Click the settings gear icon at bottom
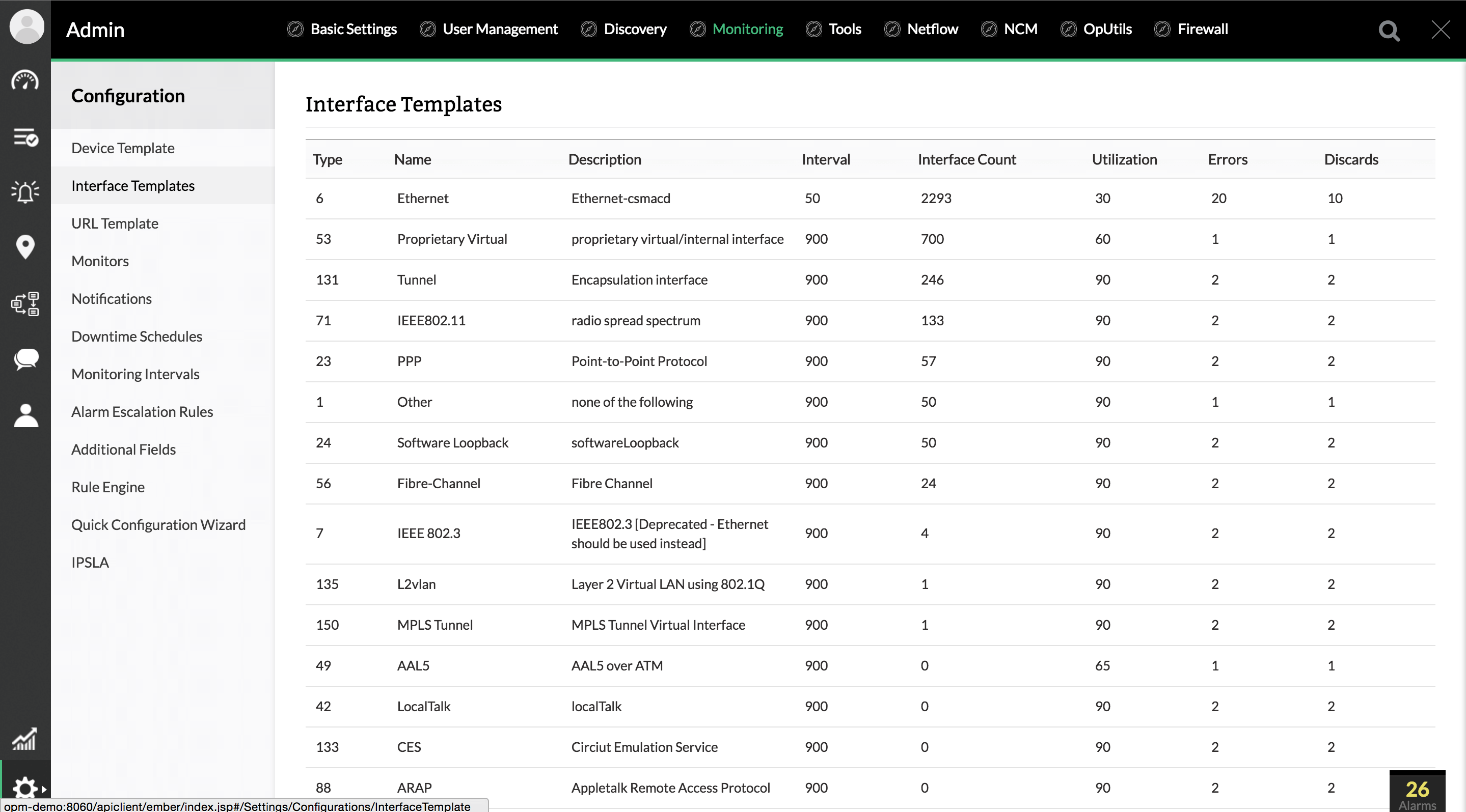Screen dimensions: 1466x812 click(25, 788)
